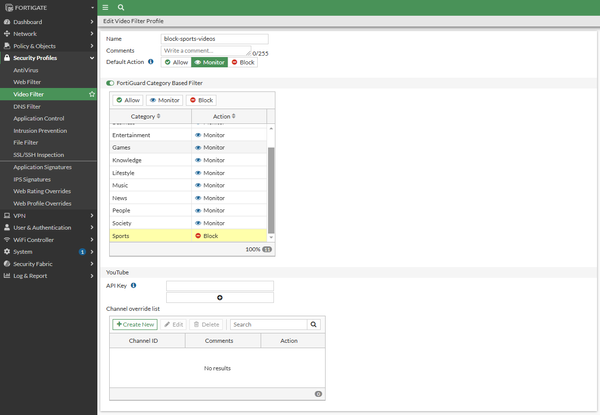Click Block action on Sports row
Image resolution: width=600 pixels, height=415 pixels.
pyautogui.click(x=207, y=236)
